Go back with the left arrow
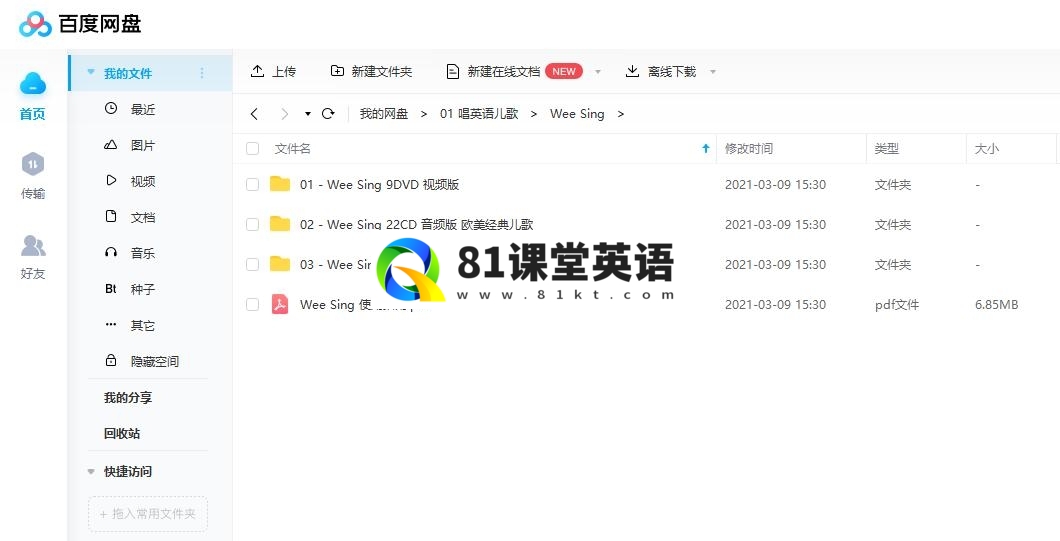Image resolution: width=1060 pixels, height=541 pixels. point(254,114)
